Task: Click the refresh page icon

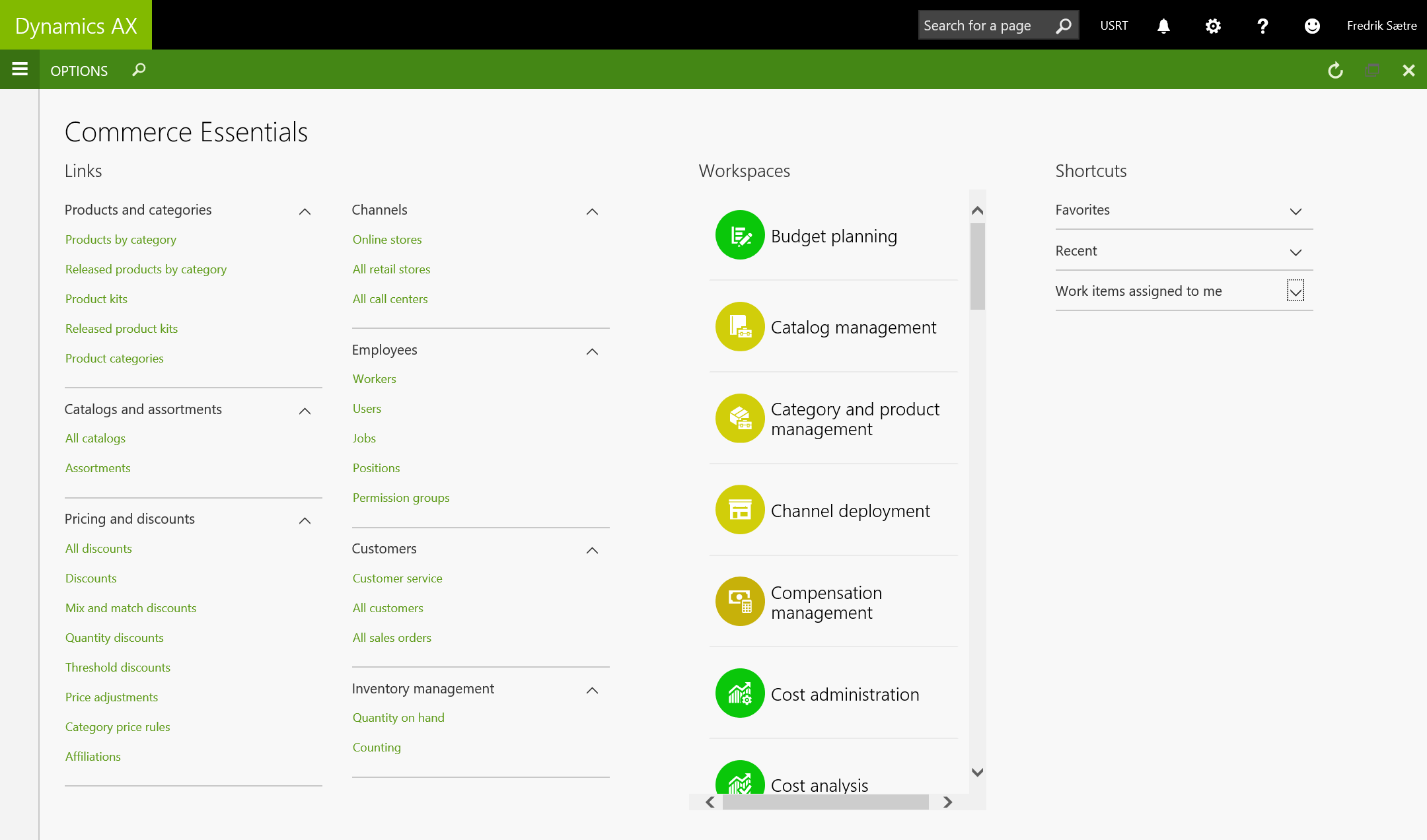Action: pyautogui.click(x=1335, y=70)
